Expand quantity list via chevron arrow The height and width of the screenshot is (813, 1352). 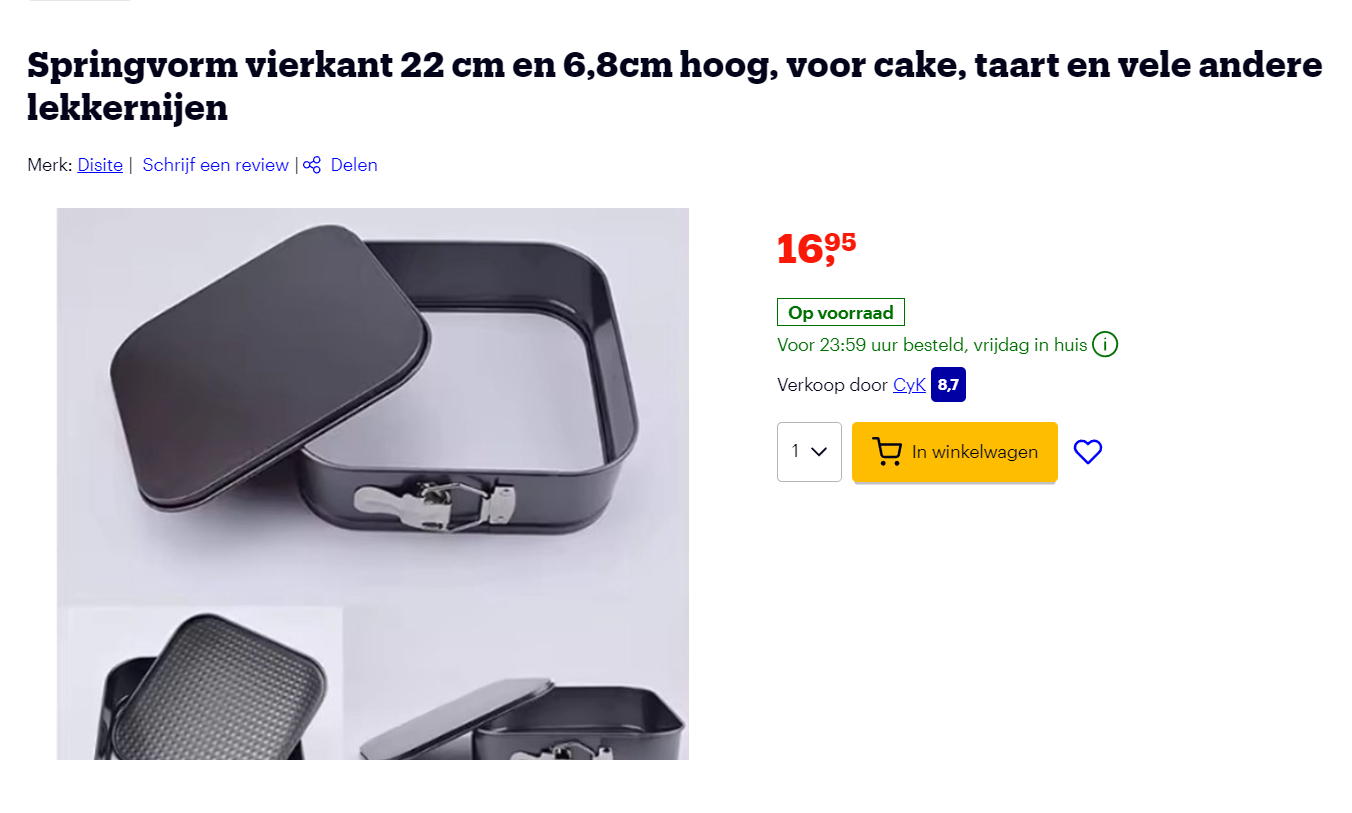pyautogui.click(x=819, y=452)
